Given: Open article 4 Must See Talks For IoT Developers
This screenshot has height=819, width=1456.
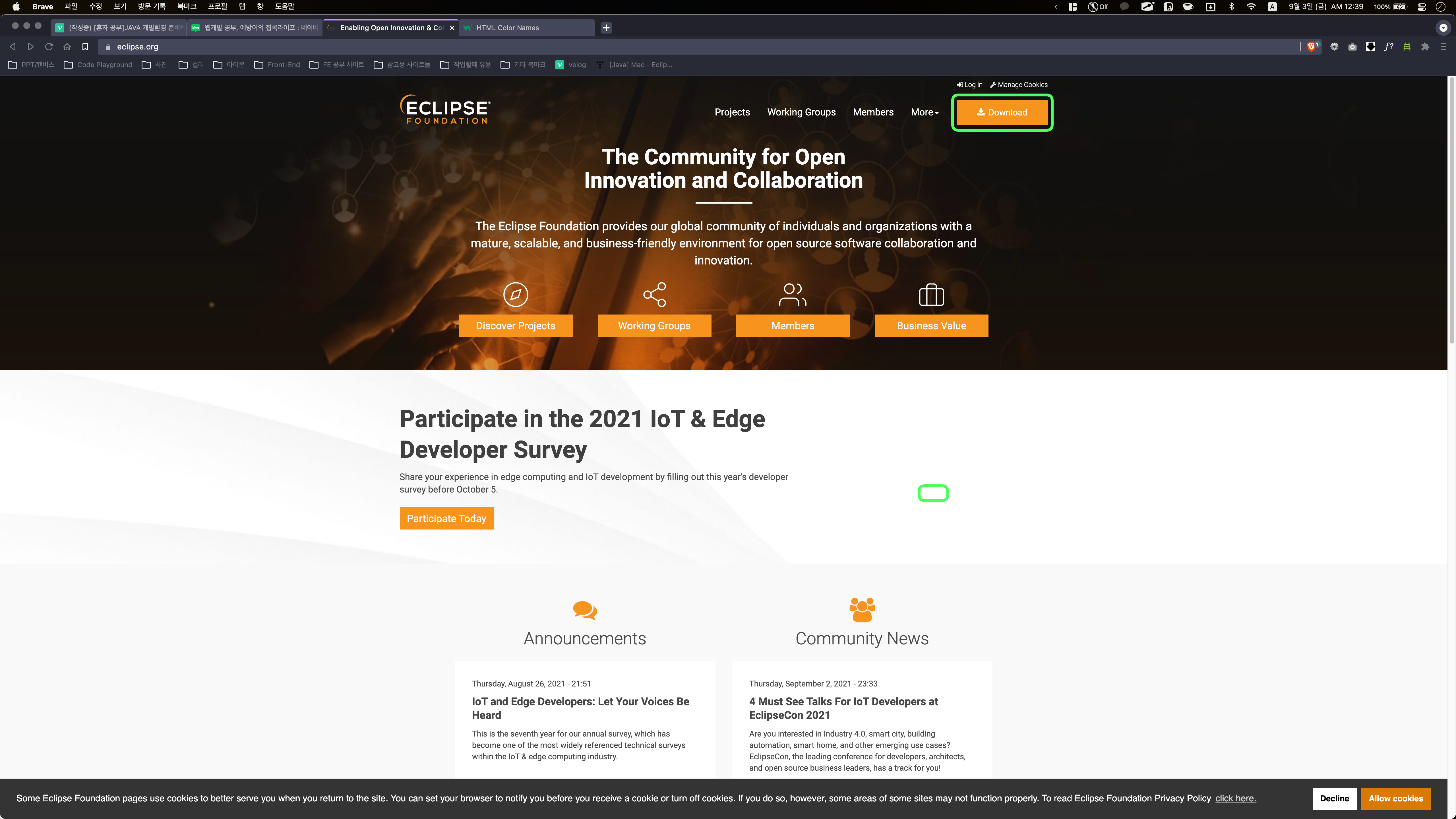Looking at the screenshot, I should click(x=843, y=708).
